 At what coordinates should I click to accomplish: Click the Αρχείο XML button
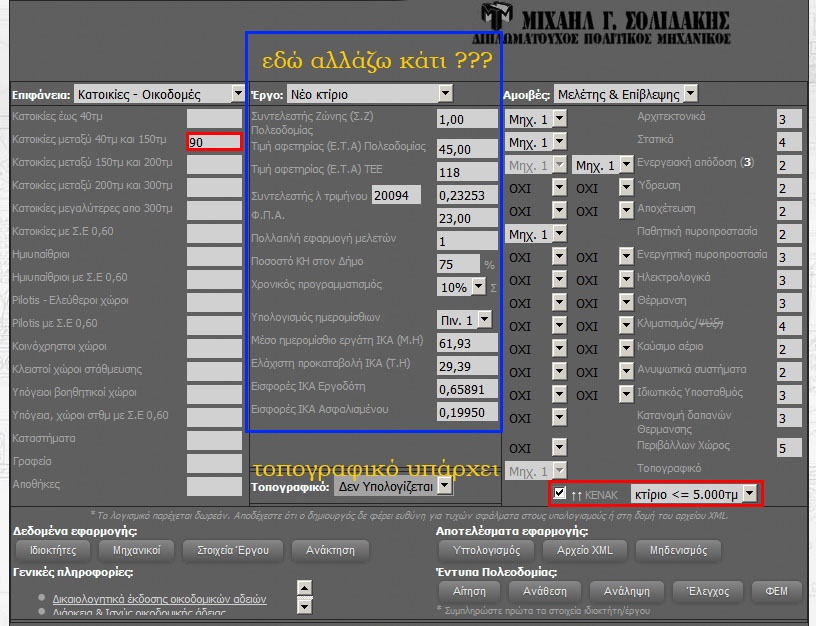[x=585, y=550]
